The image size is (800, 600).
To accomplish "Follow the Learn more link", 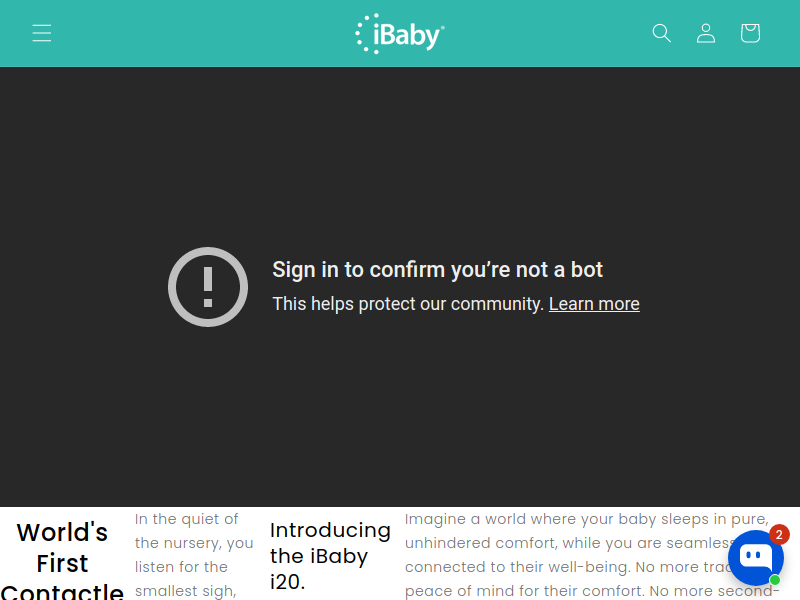I will coord(594,304).
